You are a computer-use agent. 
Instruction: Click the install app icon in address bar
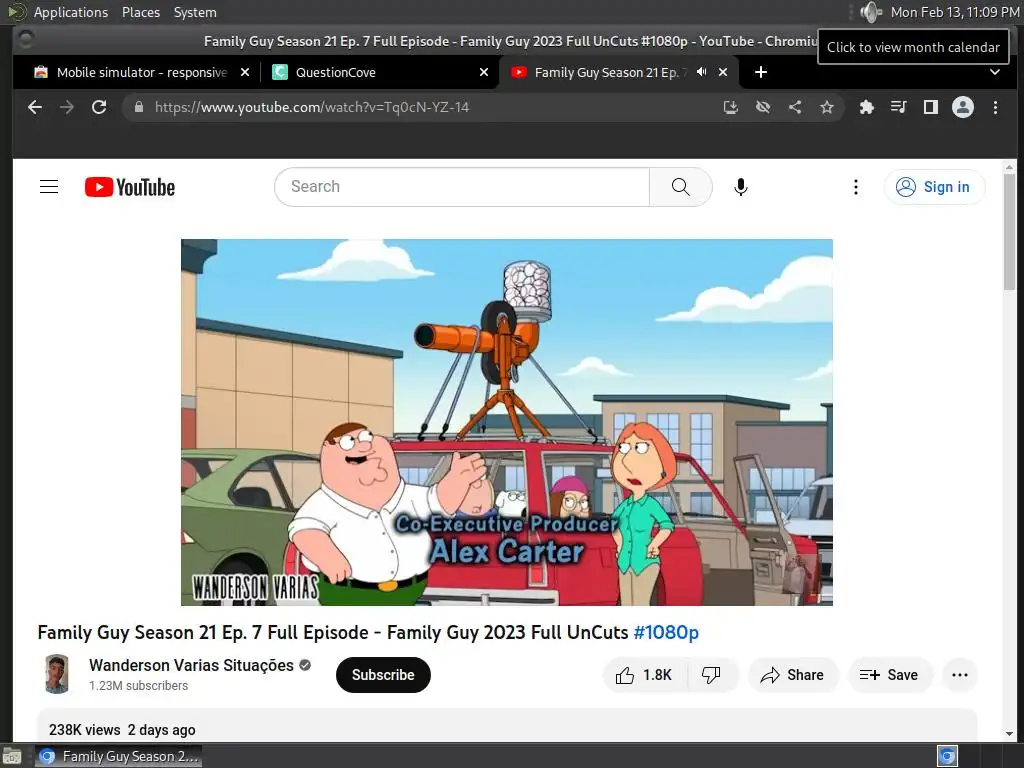(731, 107)
